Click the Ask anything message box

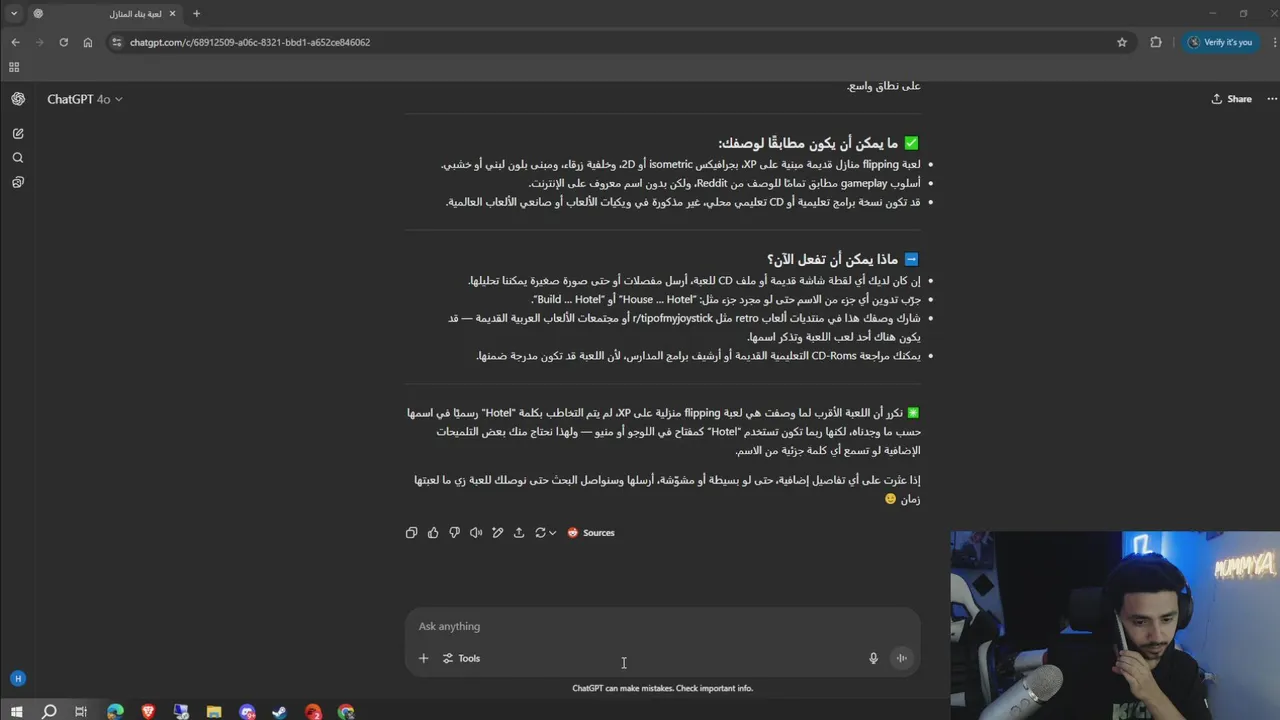click(662, 626)
